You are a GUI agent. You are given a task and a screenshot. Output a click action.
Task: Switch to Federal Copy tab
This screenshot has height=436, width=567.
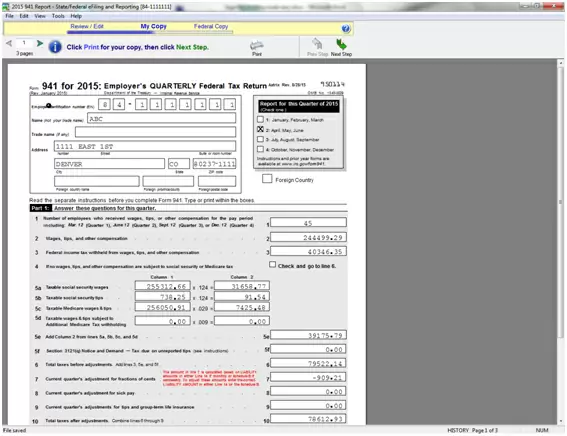coord(211,26)
